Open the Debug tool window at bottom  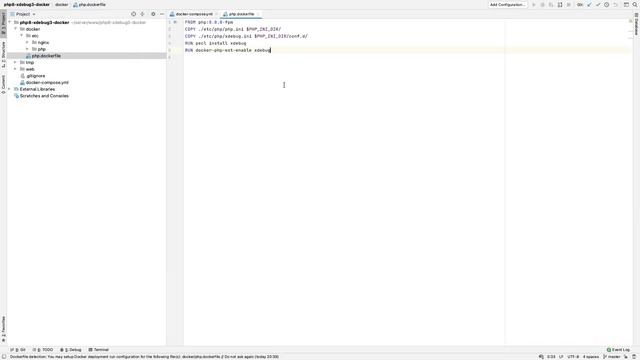pos(71,350)
